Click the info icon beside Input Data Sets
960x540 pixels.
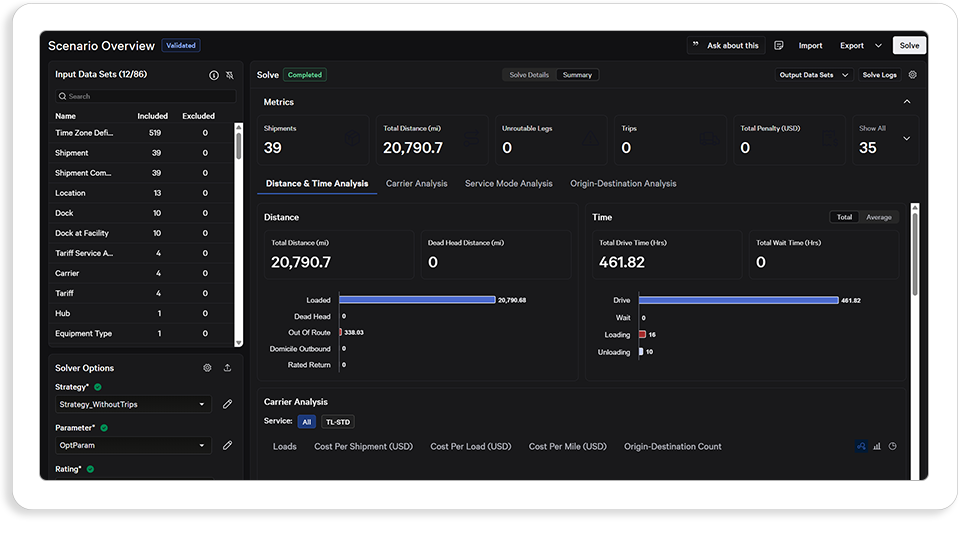(214, 75)
